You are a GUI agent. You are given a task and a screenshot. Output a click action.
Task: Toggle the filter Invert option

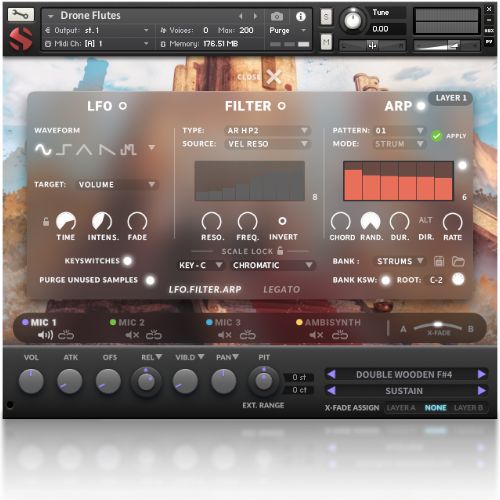[x=282, y=221]
